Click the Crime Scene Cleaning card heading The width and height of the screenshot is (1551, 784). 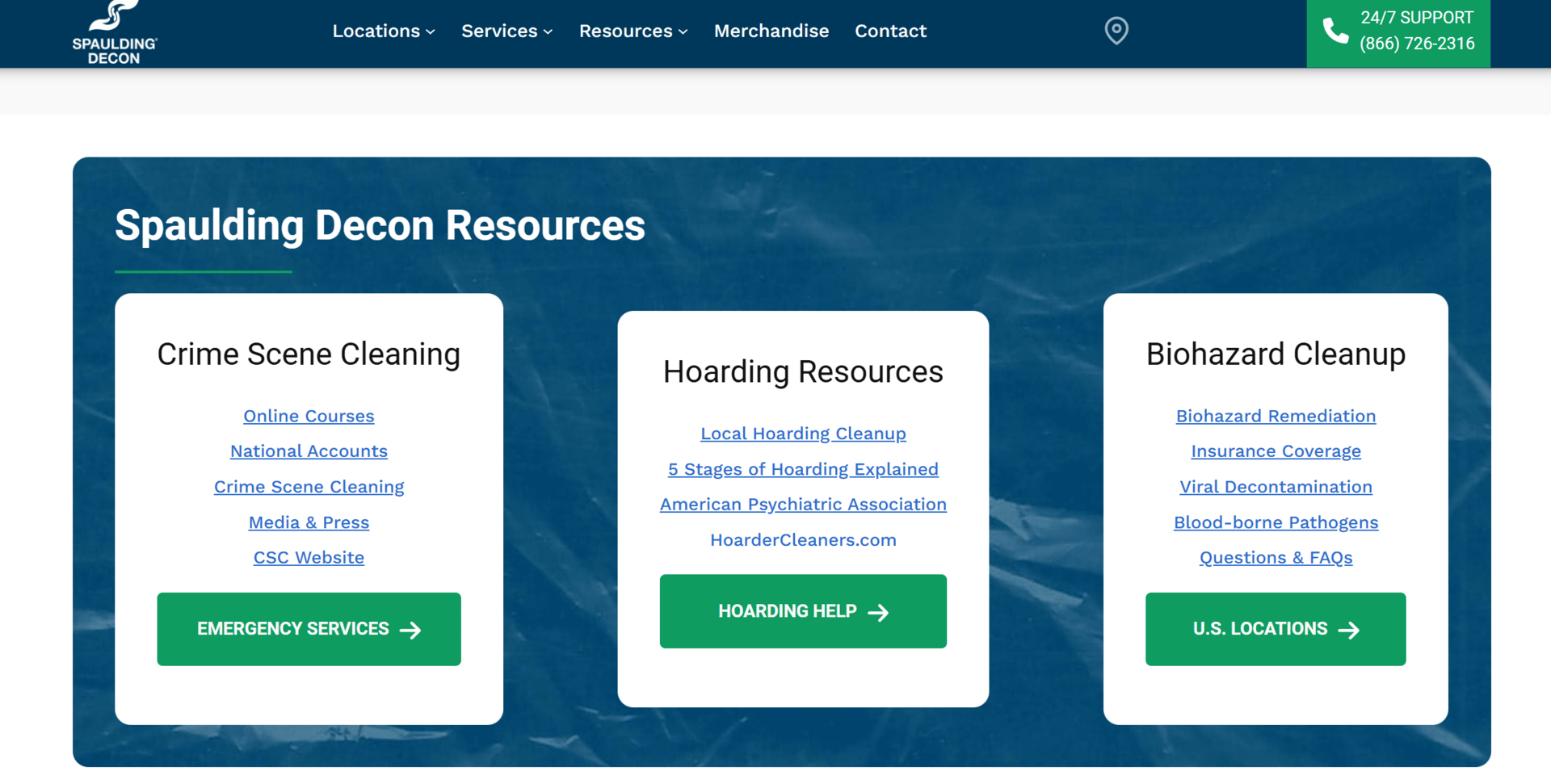pos(309,354)
